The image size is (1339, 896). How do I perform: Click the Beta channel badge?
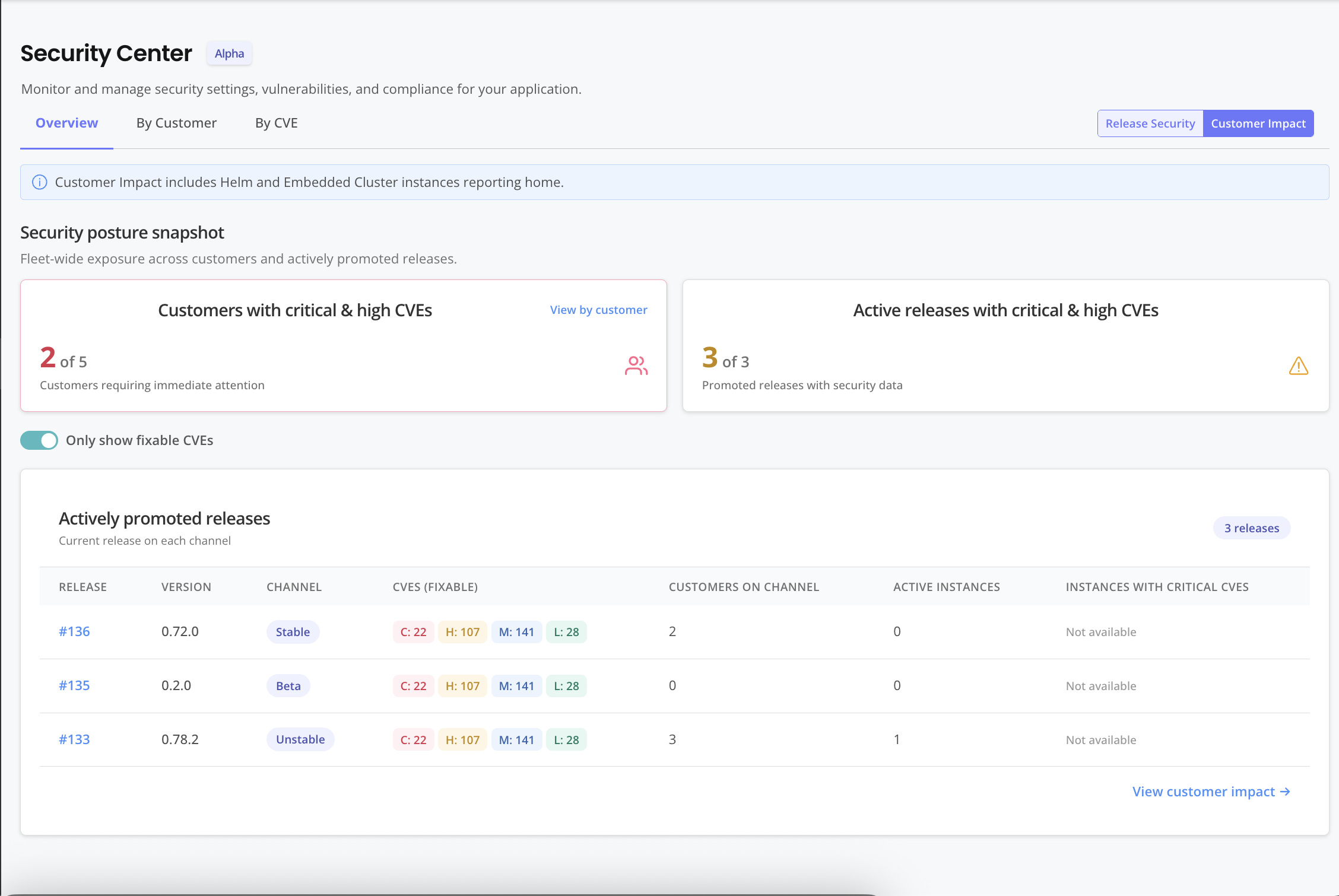click(288, 686)
